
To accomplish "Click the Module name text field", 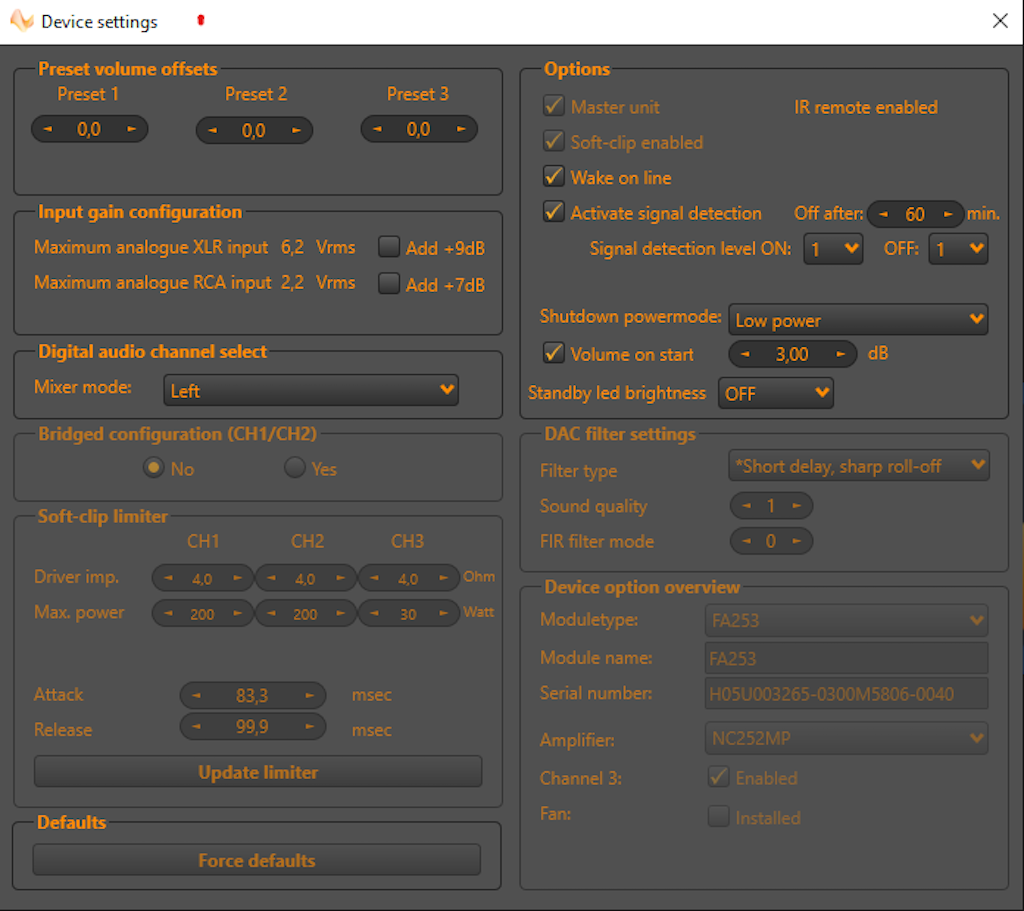I will tap(846, 658).
